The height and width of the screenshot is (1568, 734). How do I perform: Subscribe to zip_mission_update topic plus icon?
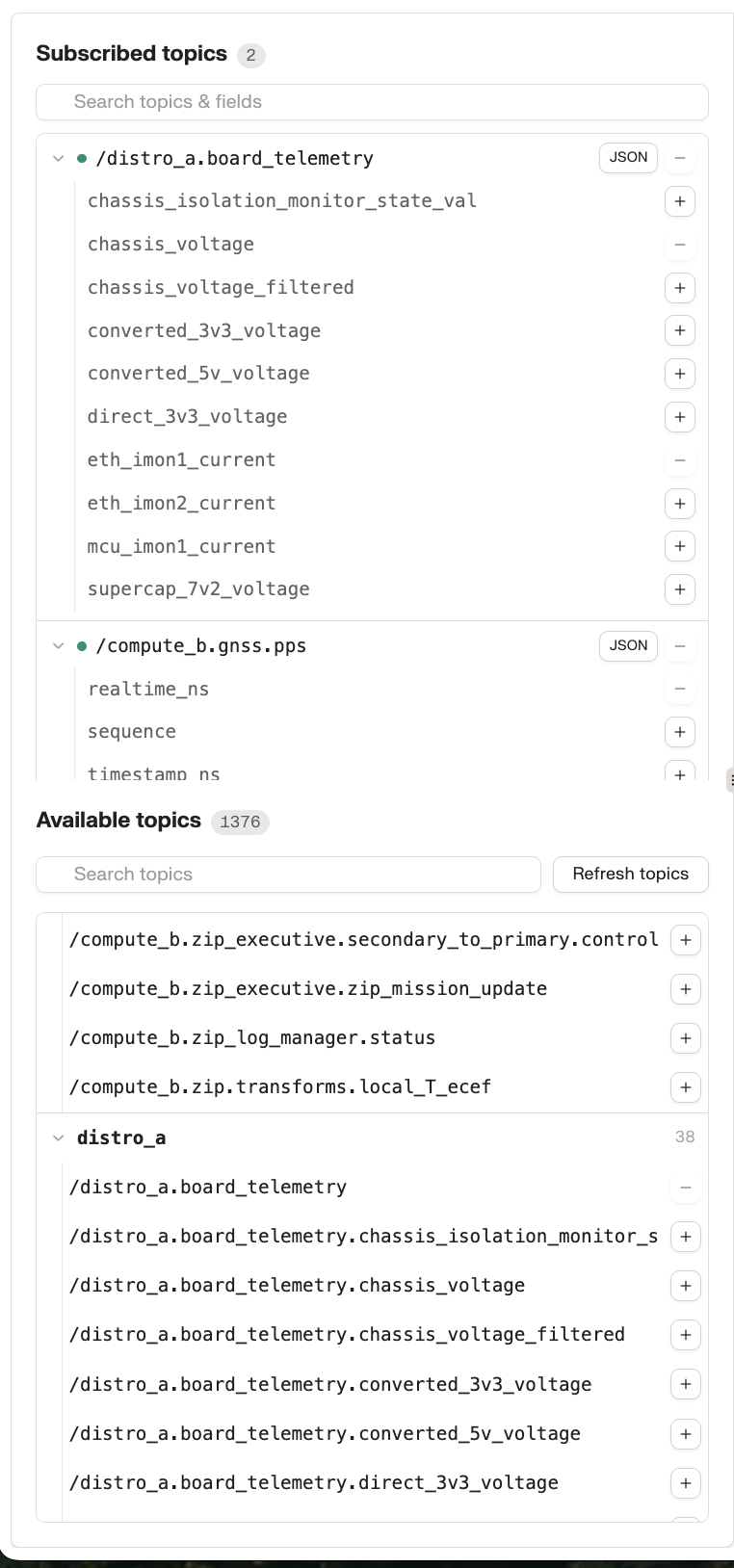click(686, 989)
